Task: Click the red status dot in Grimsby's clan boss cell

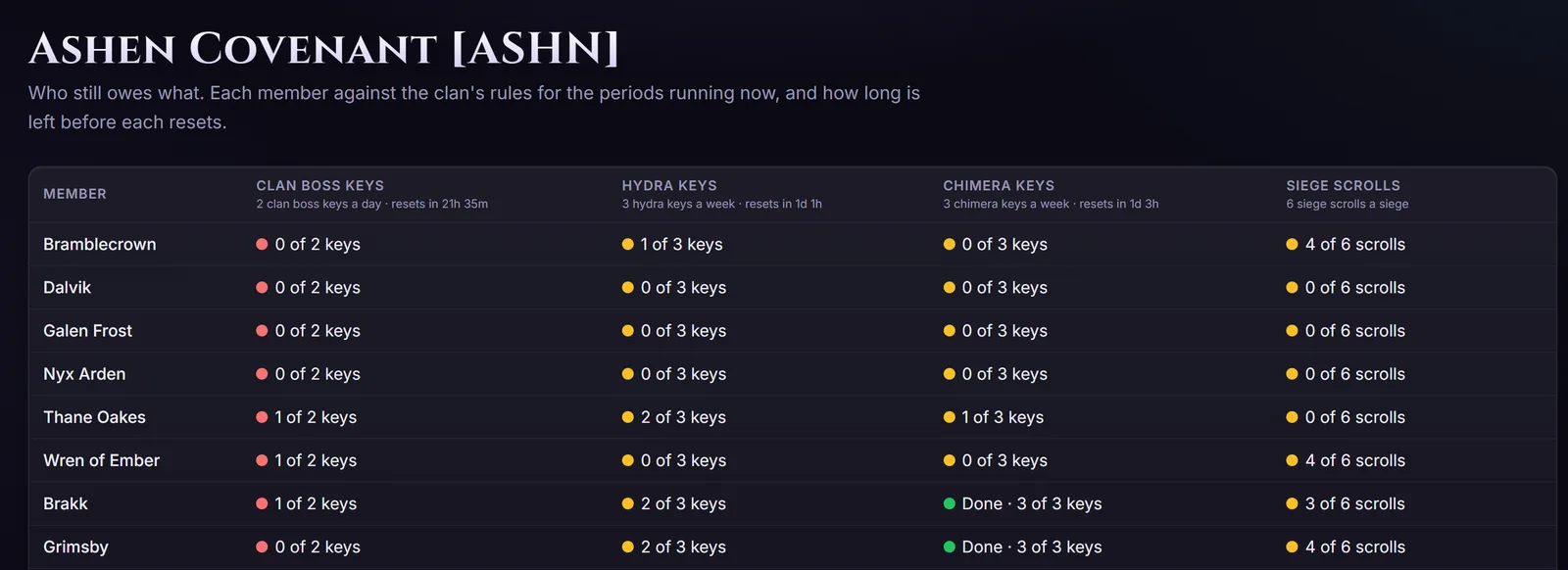Action: (x=262, y=546)
